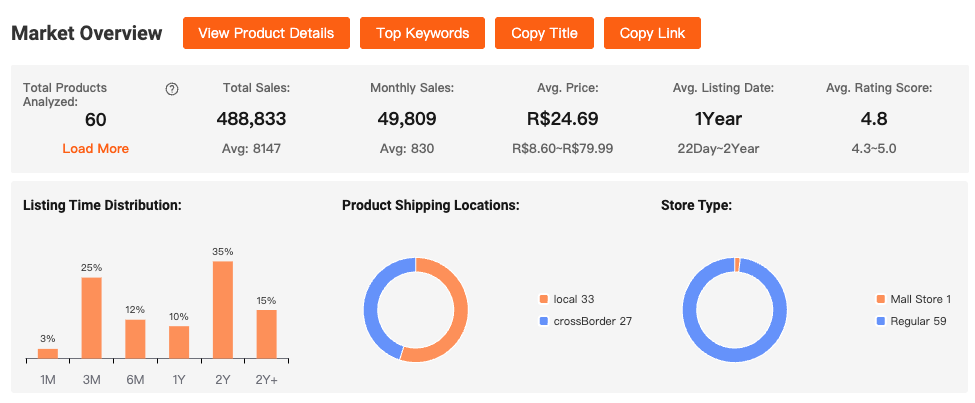Click the 3M bar showing 25%

(x=91, y=318)
